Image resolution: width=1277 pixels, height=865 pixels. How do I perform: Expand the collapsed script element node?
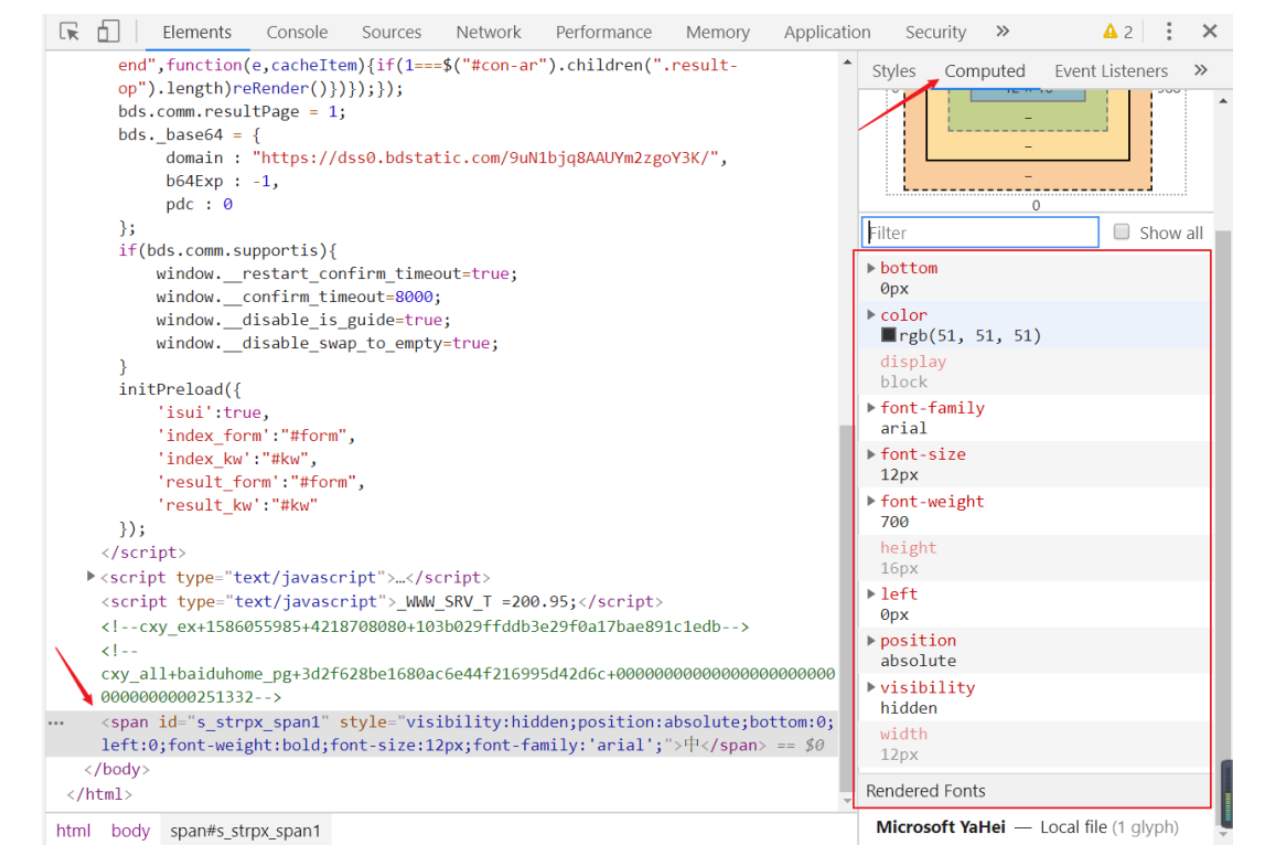pos(92,577)
